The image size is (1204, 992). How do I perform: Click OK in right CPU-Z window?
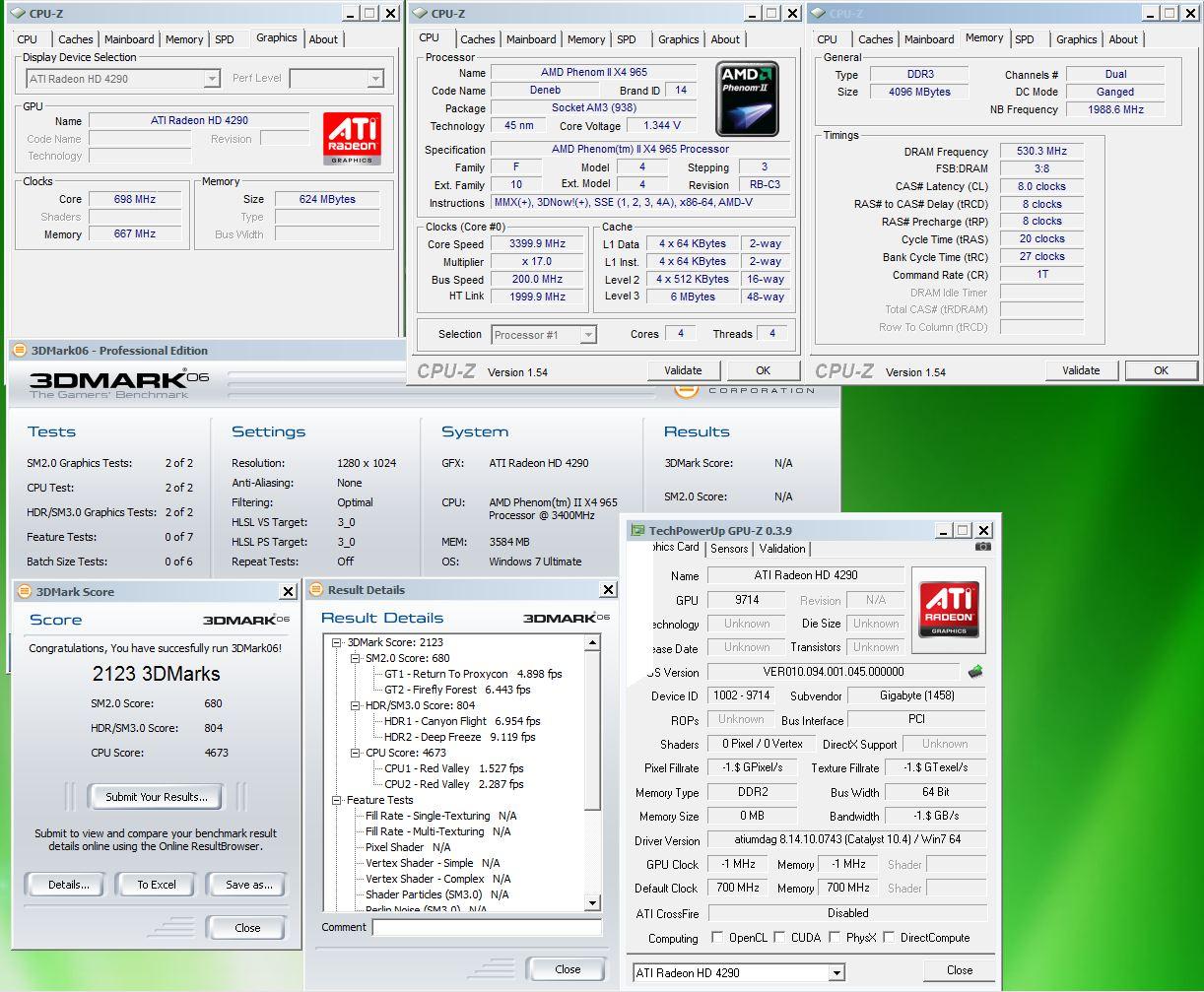click(x=1161, y=370)
